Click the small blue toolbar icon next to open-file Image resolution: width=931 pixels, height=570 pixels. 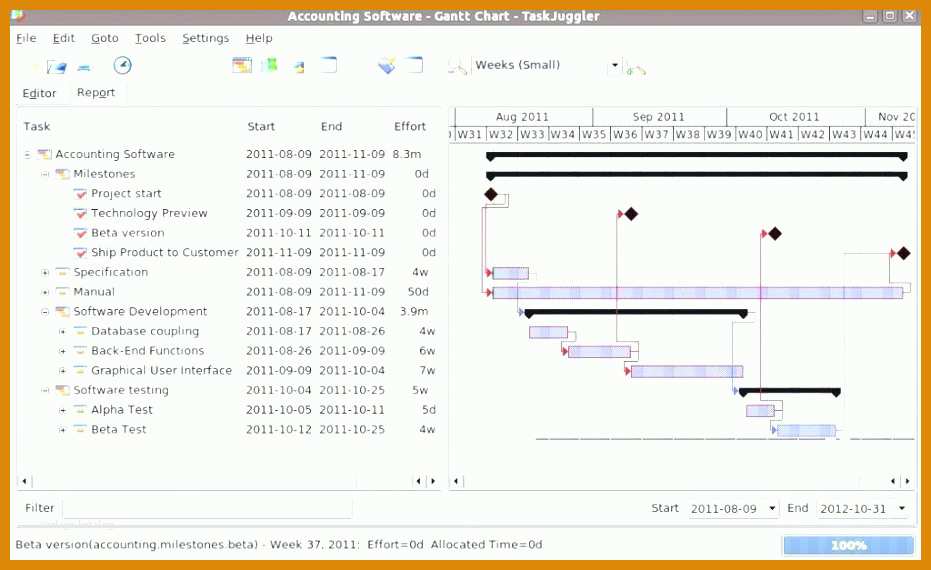[x=84, y=68]
